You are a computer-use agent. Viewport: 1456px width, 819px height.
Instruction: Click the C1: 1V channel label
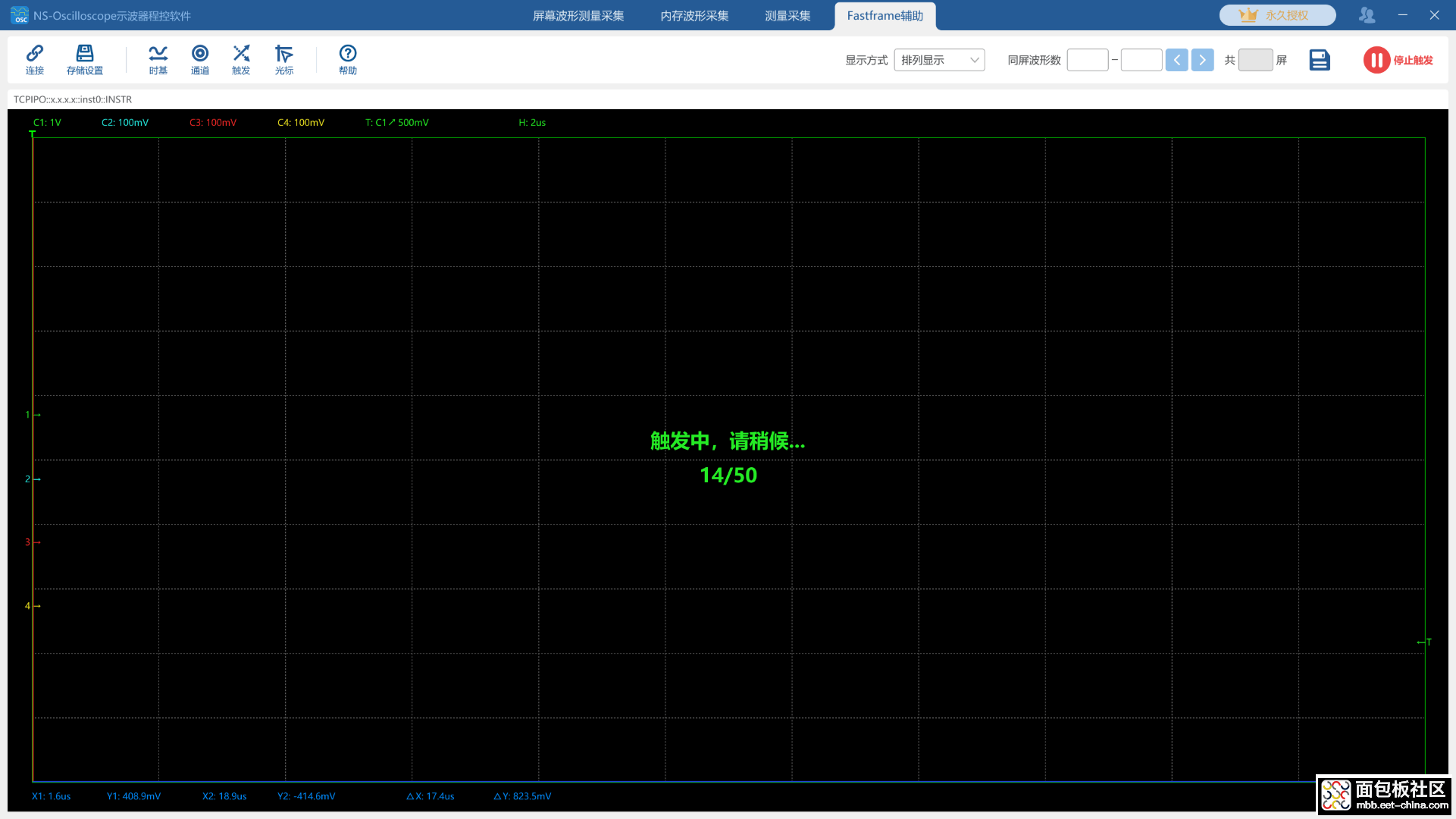click(47, 122)
